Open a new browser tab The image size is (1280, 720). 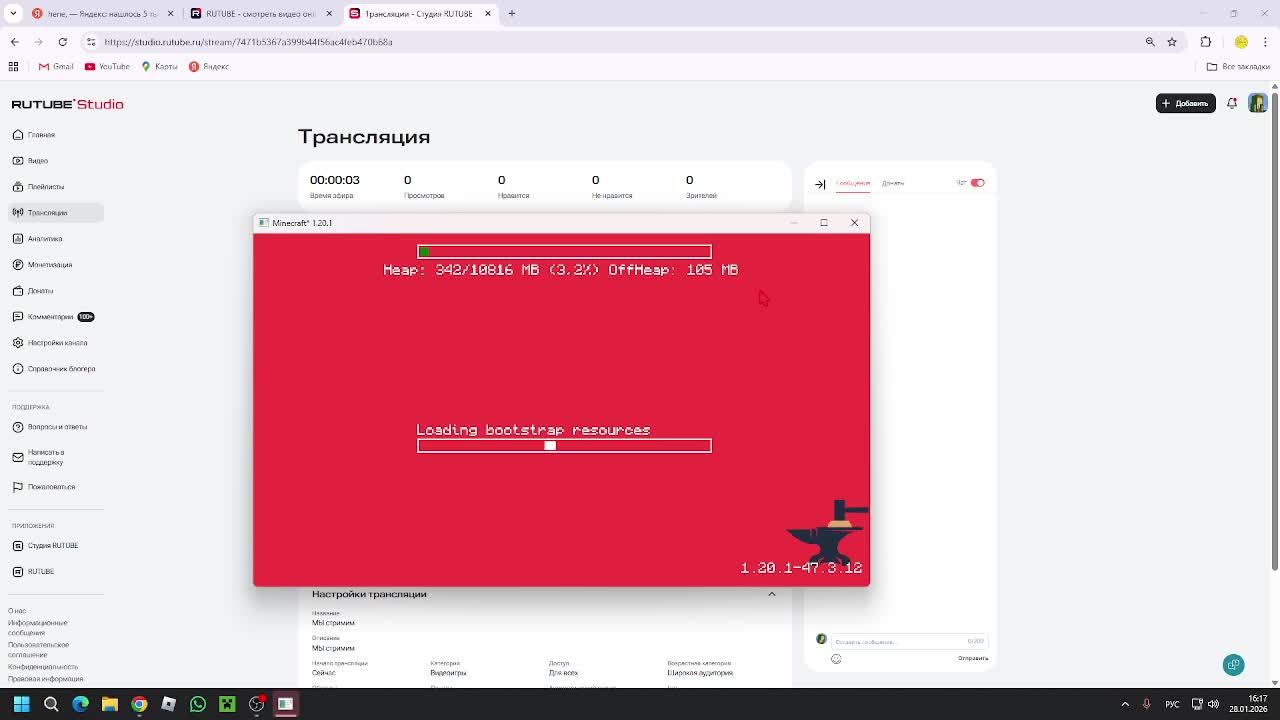(x=511, y=14)
